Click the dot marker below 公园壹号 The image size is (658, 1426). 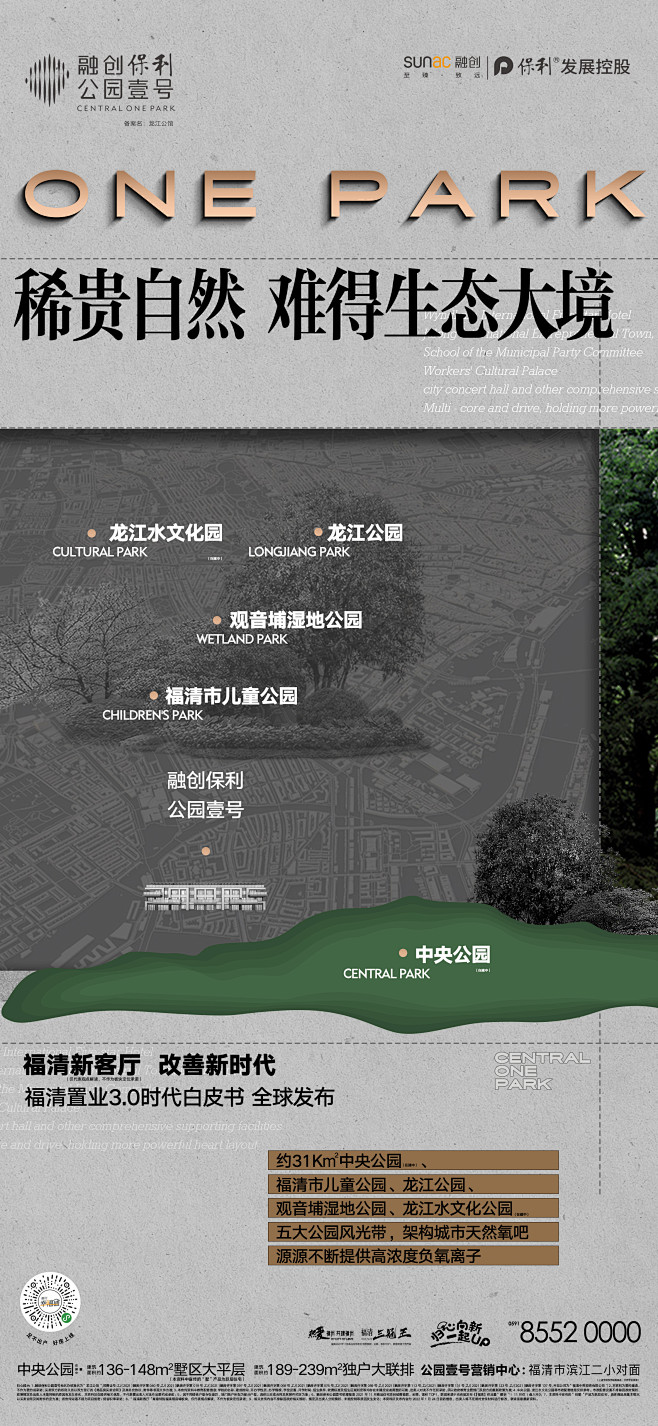click(206, 852)
